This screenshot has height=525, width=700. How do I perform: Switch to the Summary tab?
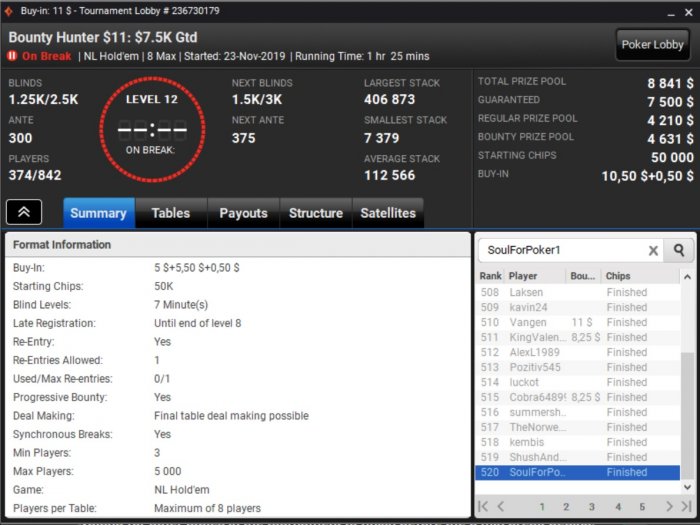click(99, 213)
